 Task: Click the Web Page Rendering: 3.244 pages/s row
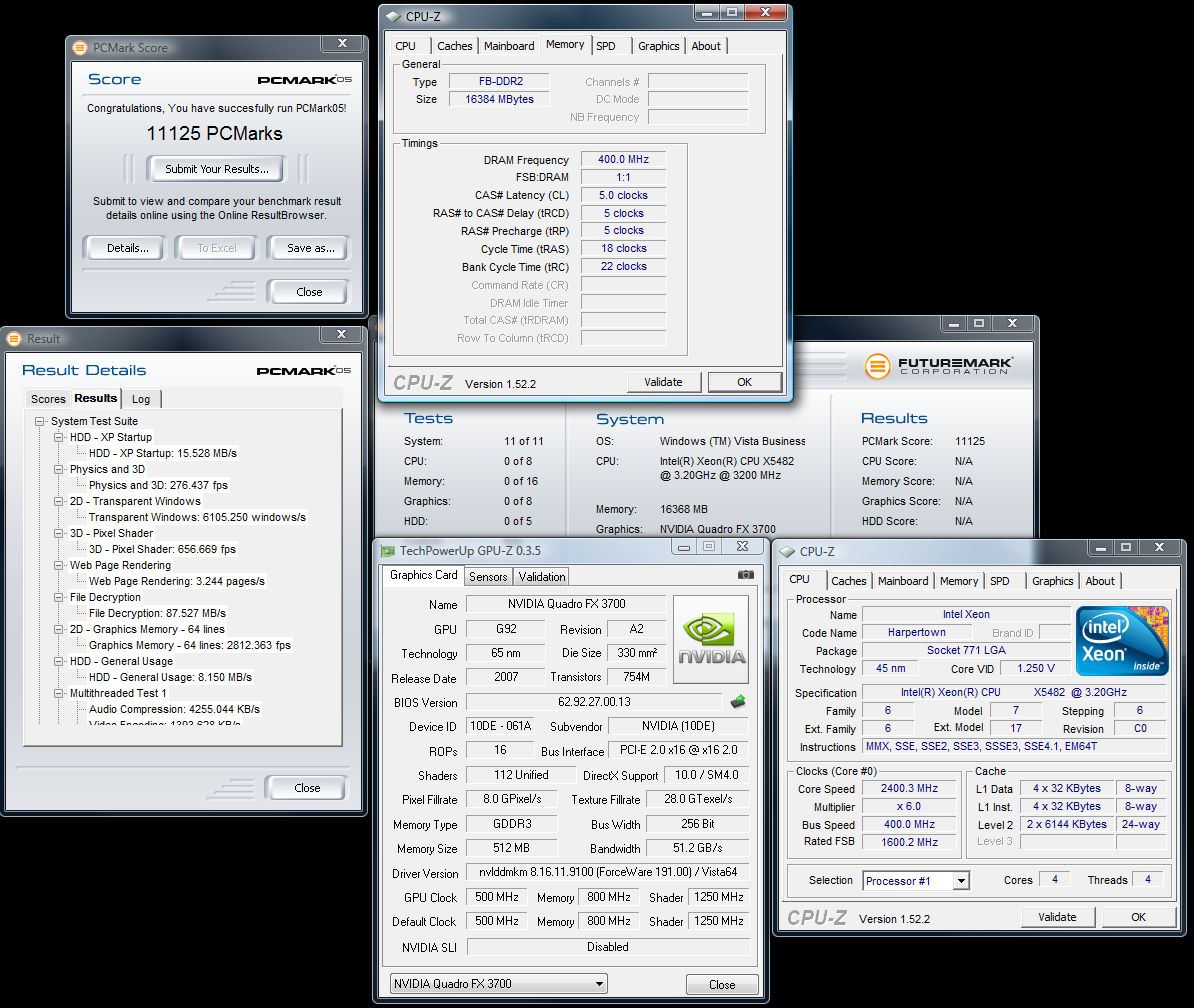[x=177, y=581]
